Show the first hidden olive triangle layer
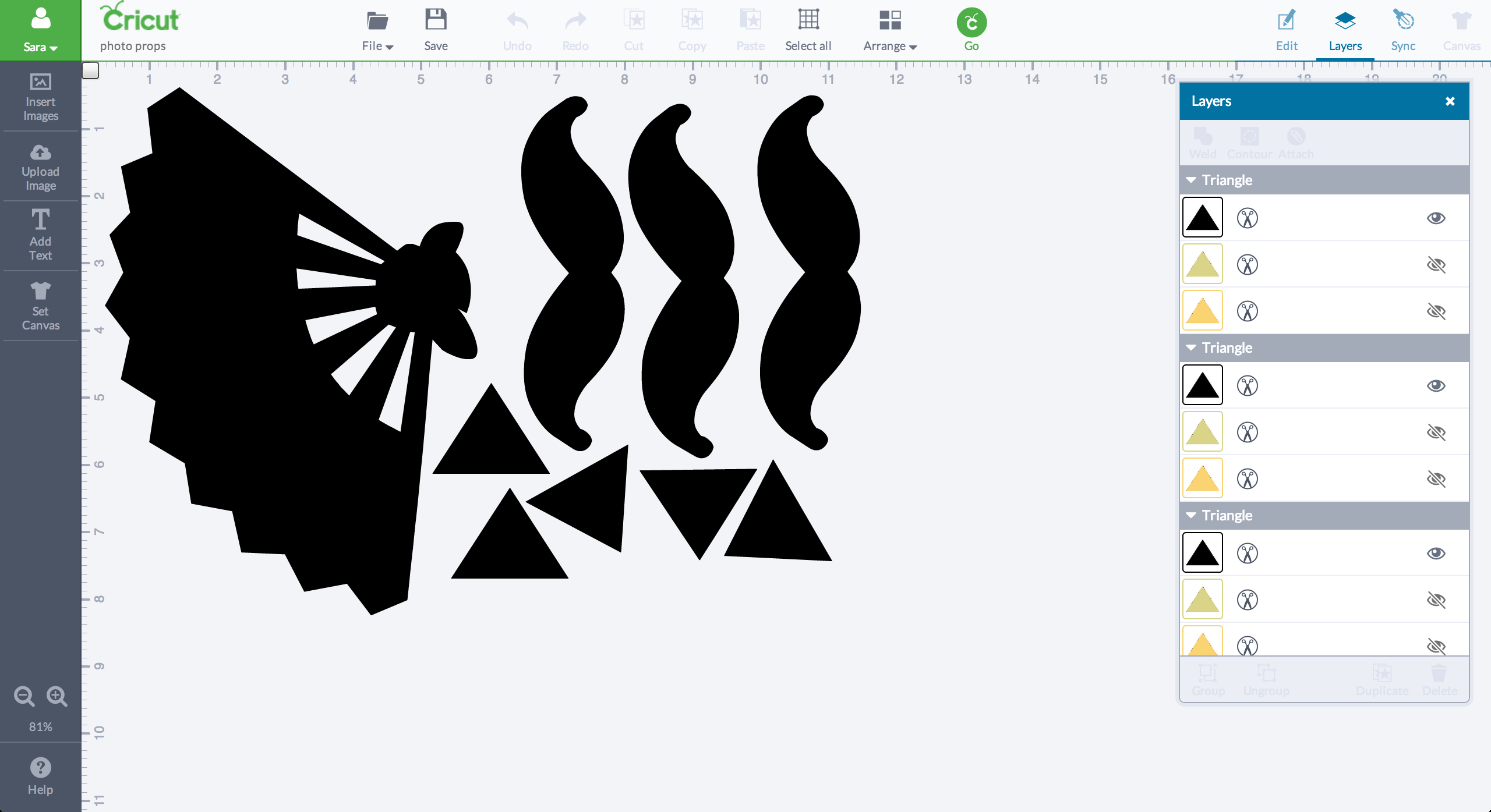 pyautogui.click(x=1436, y=265)
